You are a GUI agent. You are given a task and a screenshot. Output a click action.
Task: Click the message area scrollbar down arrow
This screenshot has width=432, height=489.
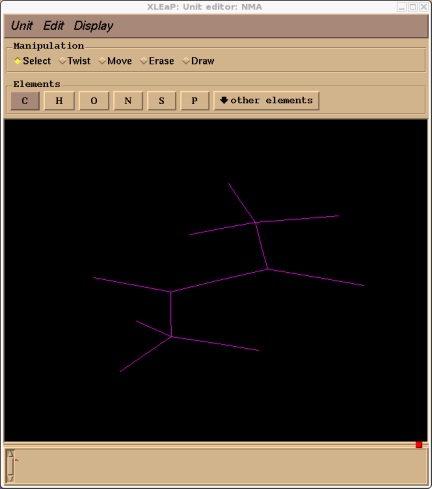click(11, 478)
